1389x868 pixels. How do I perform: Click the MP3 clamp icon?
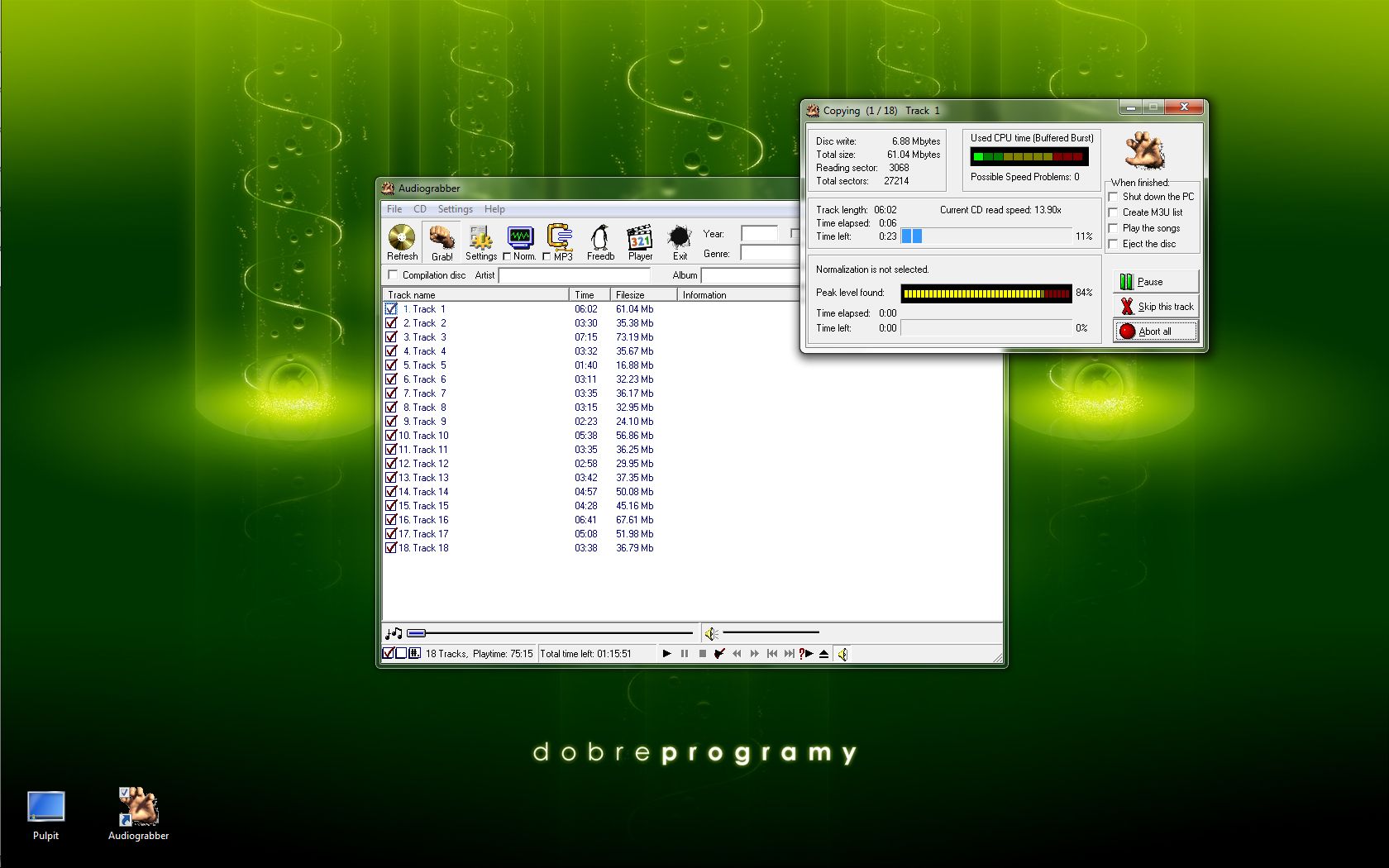(x=560, y=236)
